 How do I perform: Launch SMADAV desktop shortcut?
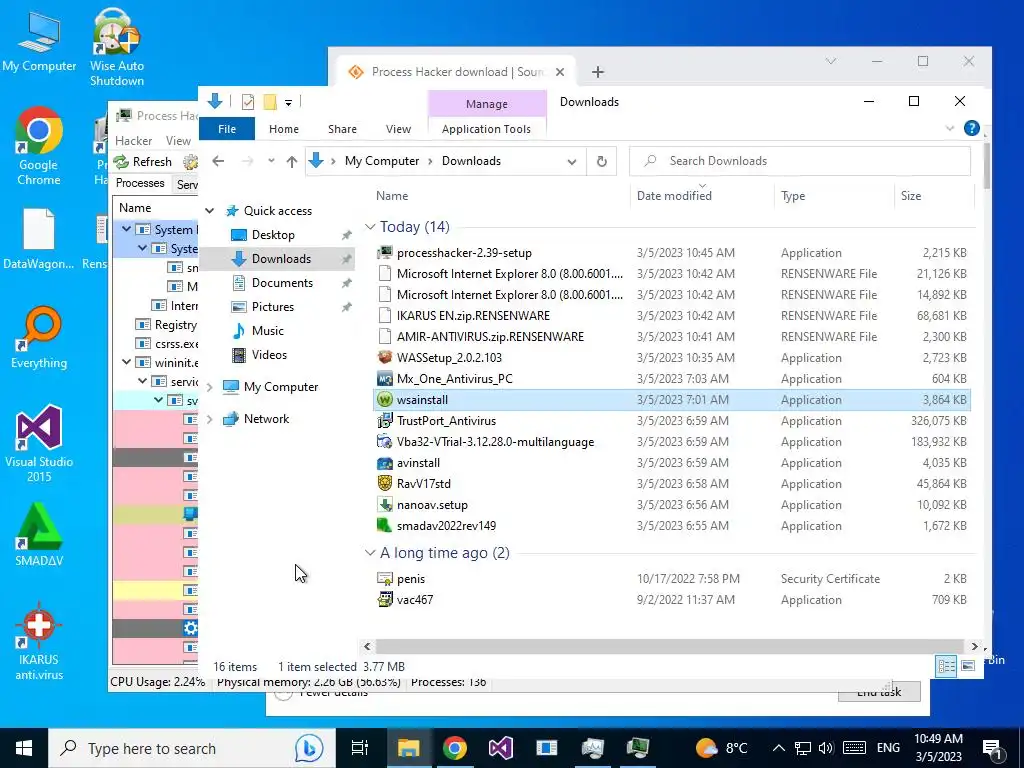pyautogui.click(x=39, y=534)
